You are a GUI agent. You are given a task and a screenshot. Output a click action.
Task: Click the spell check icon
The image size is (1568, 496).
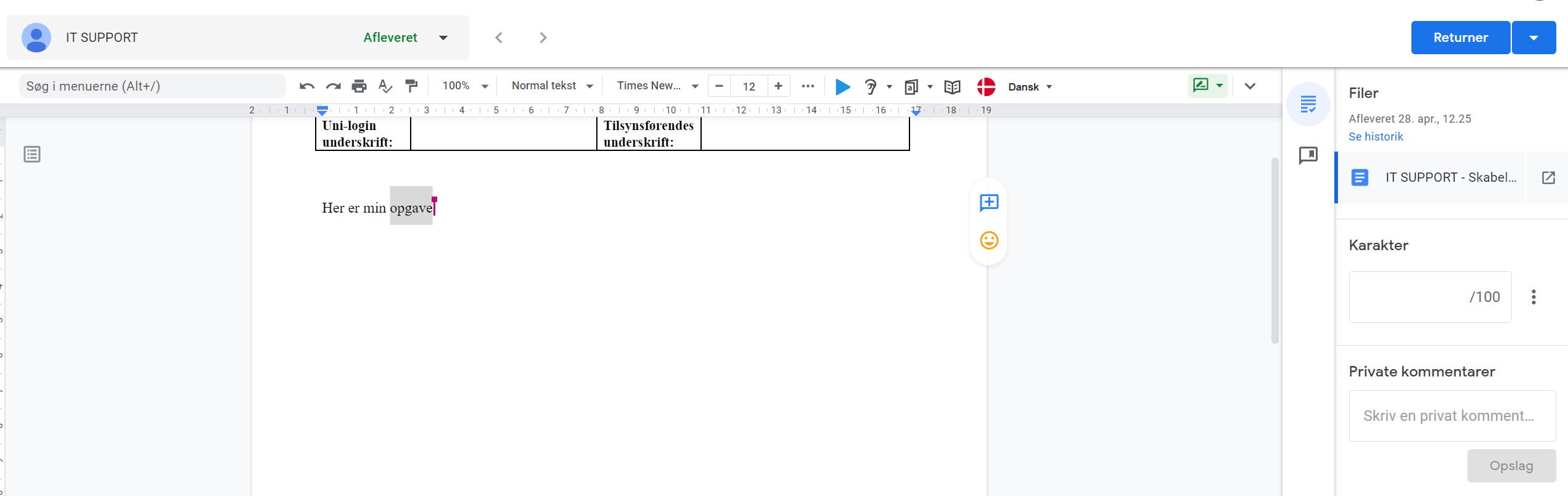[385, 86]
